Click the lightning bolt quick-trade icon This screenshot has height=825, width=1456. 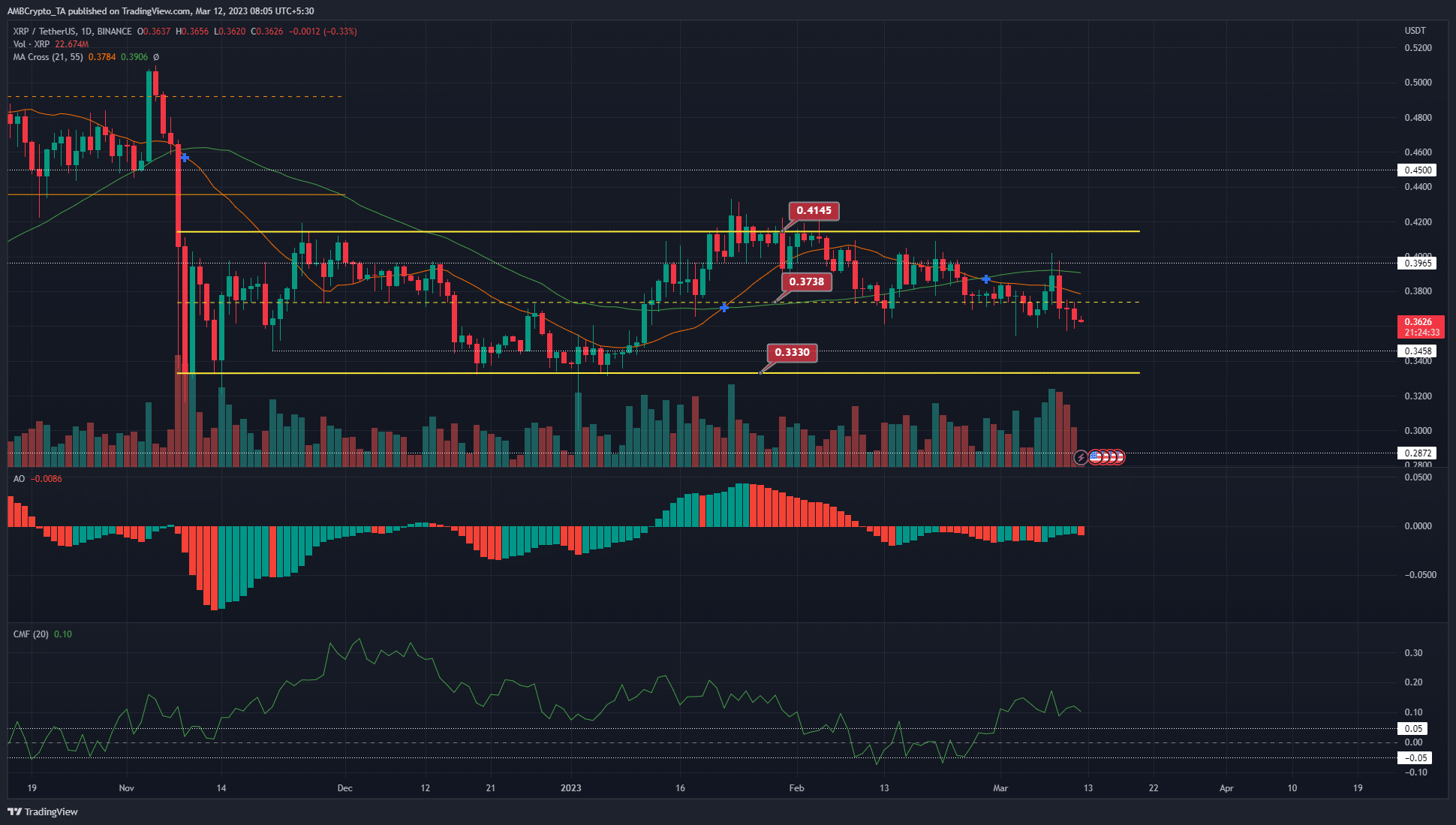pyautogui.click(x=1081, y=457)
